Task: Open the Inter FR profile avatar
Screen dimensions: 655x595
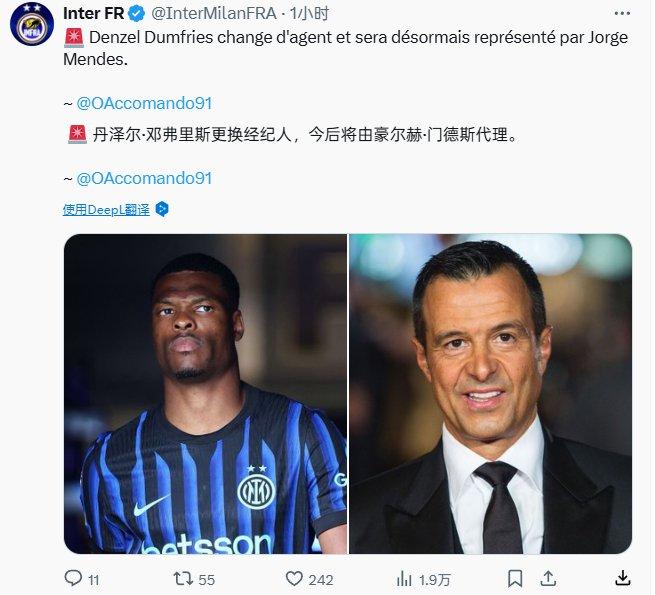Action: click(x=32, y=24)
